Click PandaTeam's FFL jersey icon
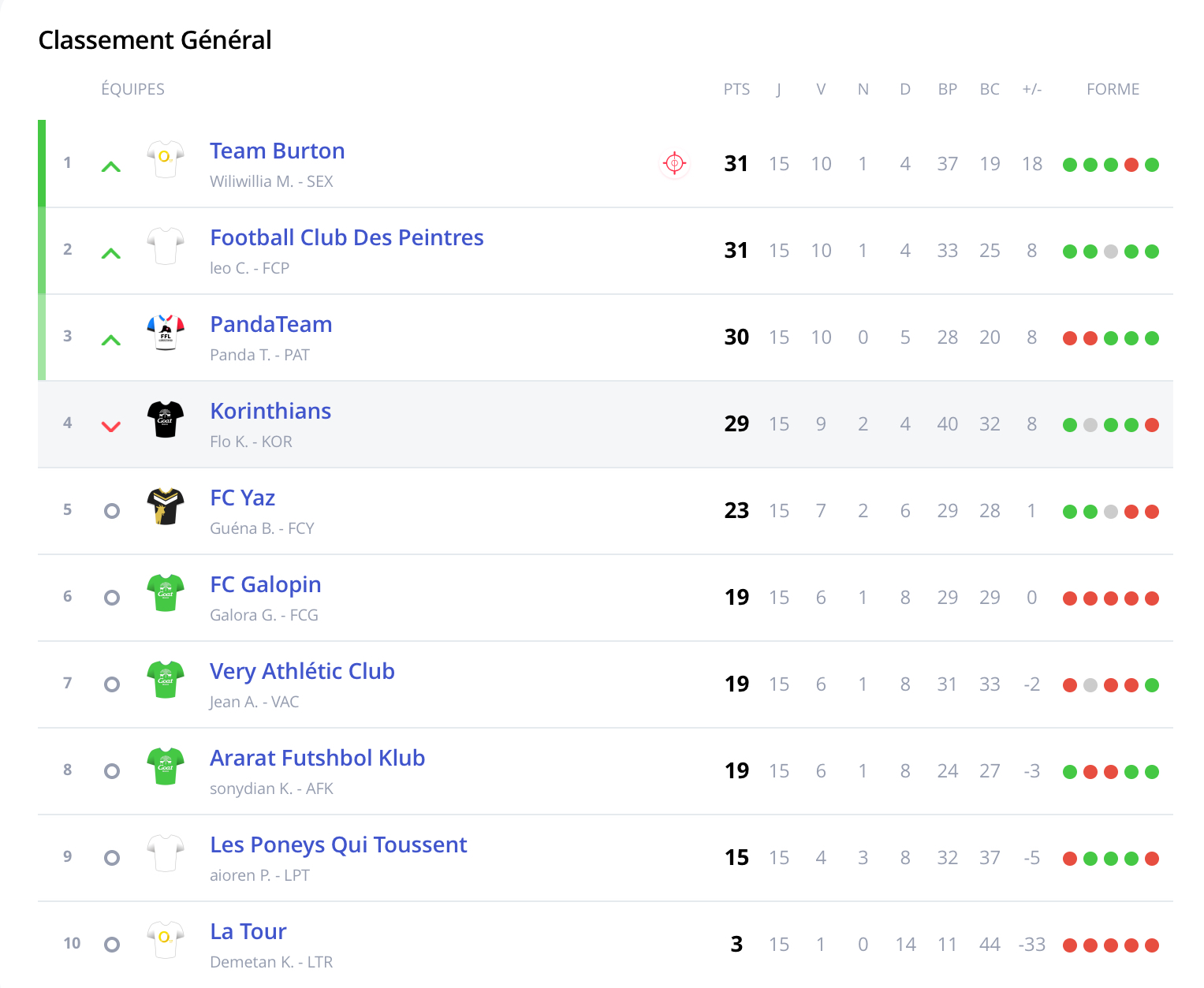 [166, 332]
